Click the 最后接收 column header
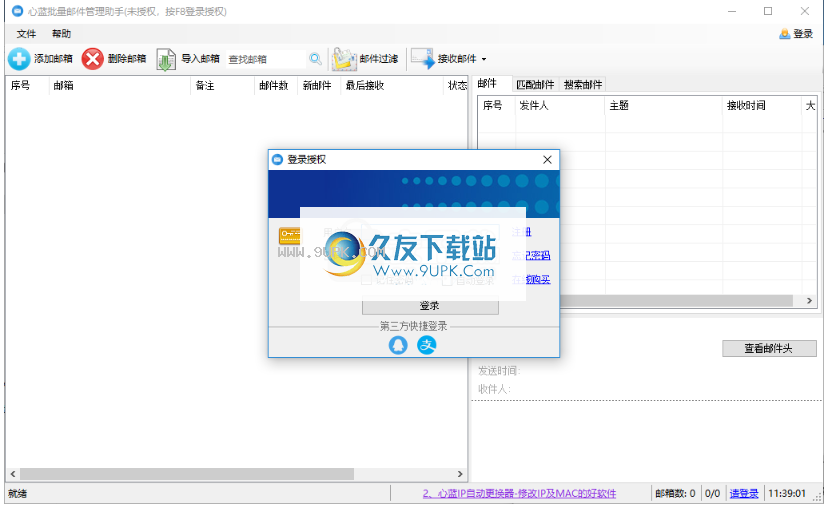Screen dimensions: 827x509 (x=364, y=85)
